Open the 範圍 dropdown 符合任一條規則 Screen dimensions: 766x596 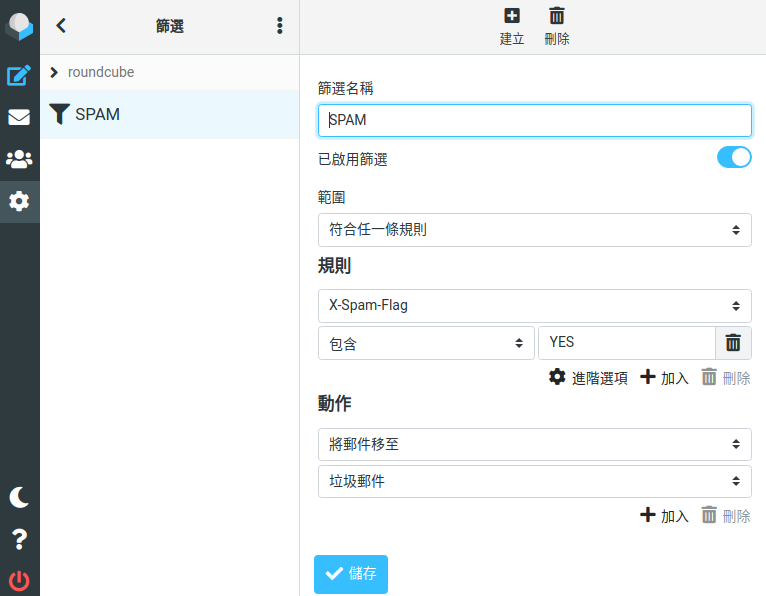pos(534,230)
